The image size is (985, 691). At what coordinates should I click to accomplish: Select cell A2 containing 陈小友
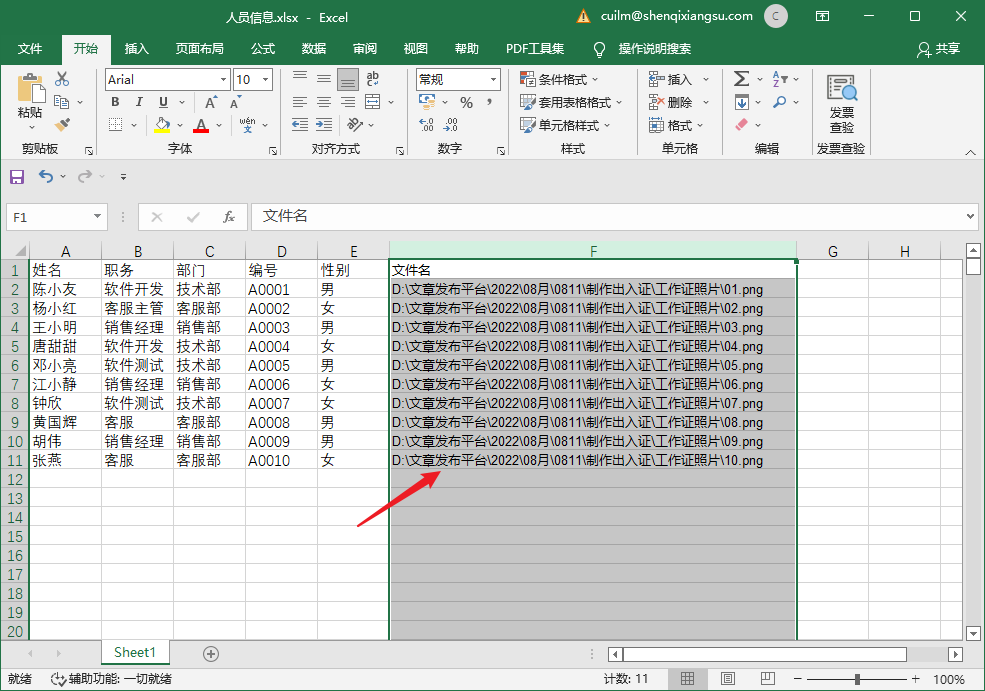tap(65, 290)
